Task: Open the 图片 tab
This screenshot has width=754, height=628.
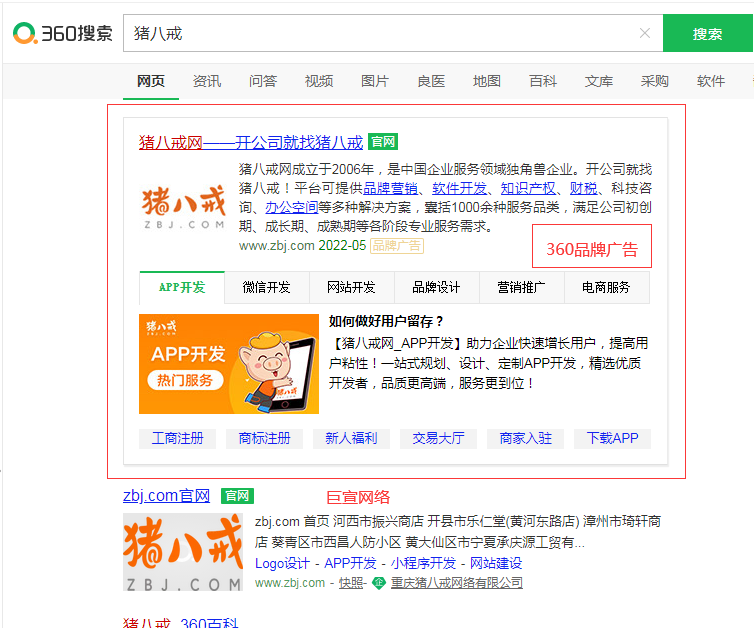Action: (375, 81)
